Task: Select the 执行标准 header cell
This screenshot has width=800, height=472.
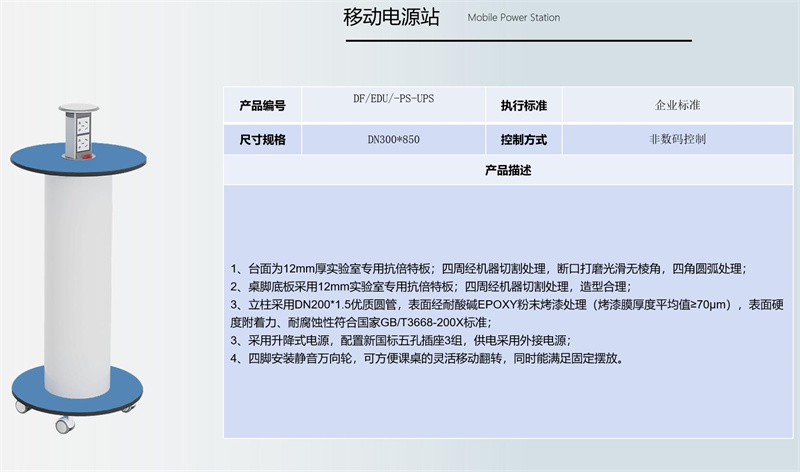Action: (x=523, y=105)
